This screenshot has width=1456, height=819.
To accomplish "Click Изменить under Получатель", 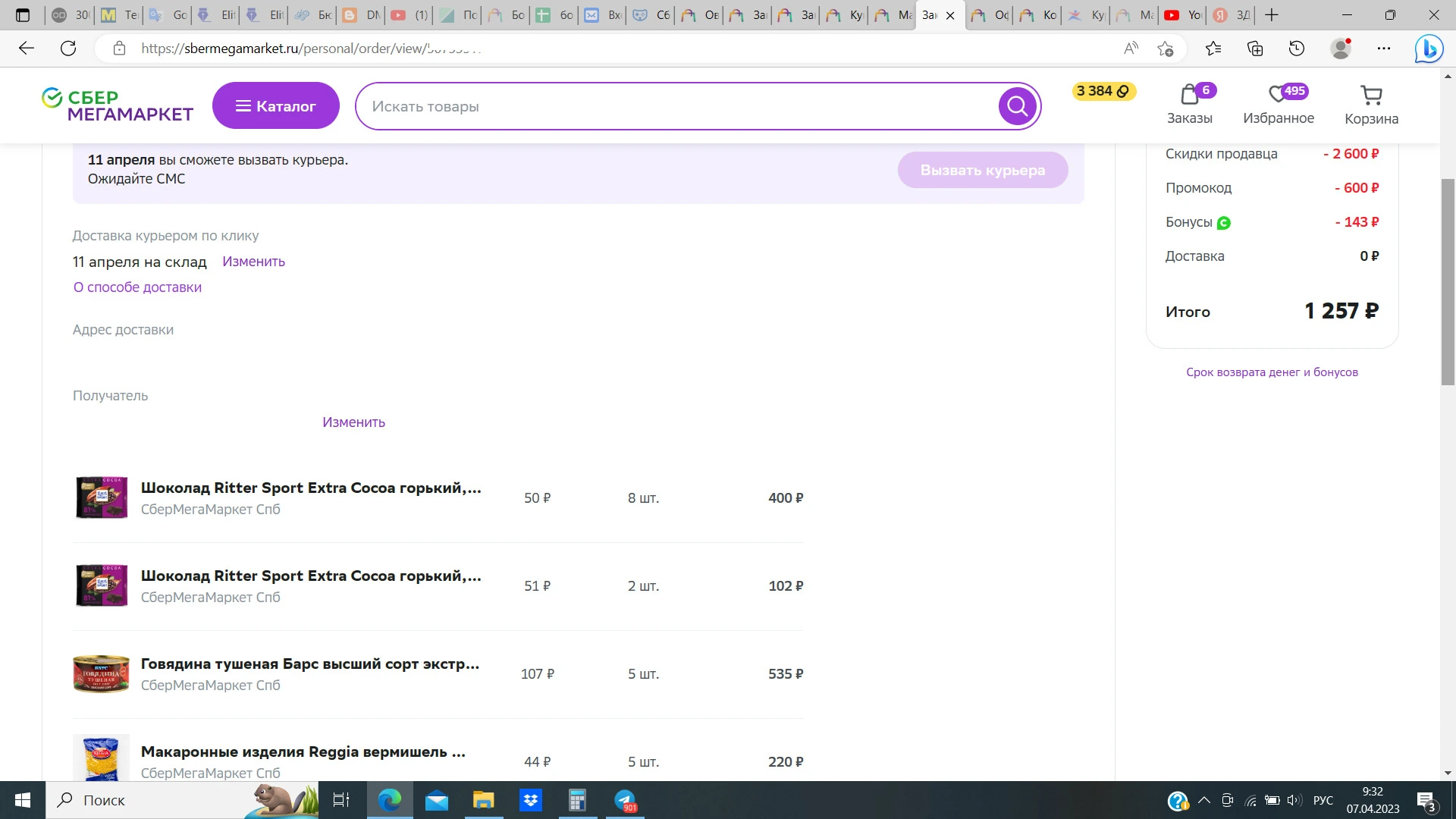I will pos(353,422).
